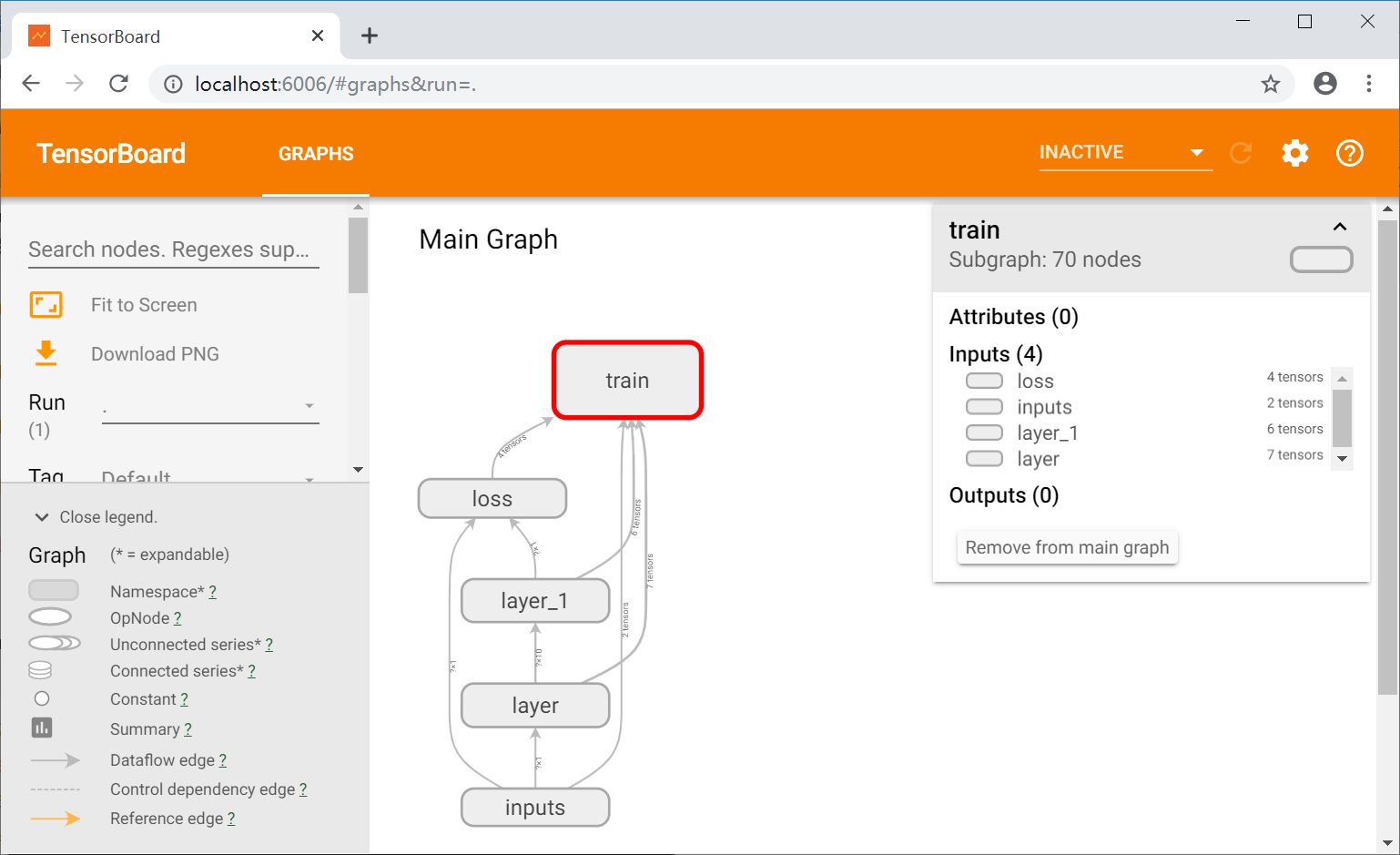Viewport: 1400px width, 855px height.
Task: Select the loss node in graph
Action: pyautogui.click(x=492, y=499)
